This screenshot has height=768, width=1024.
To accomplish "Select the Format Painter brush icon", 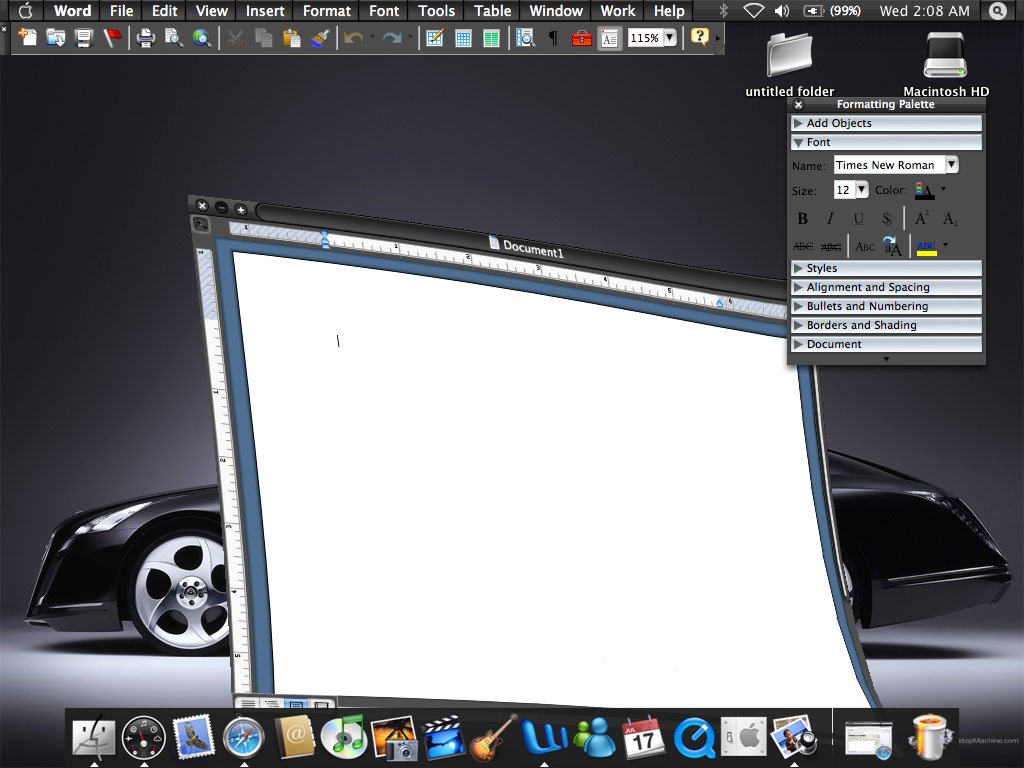I will pyautogui.click(x=319, y=38).
